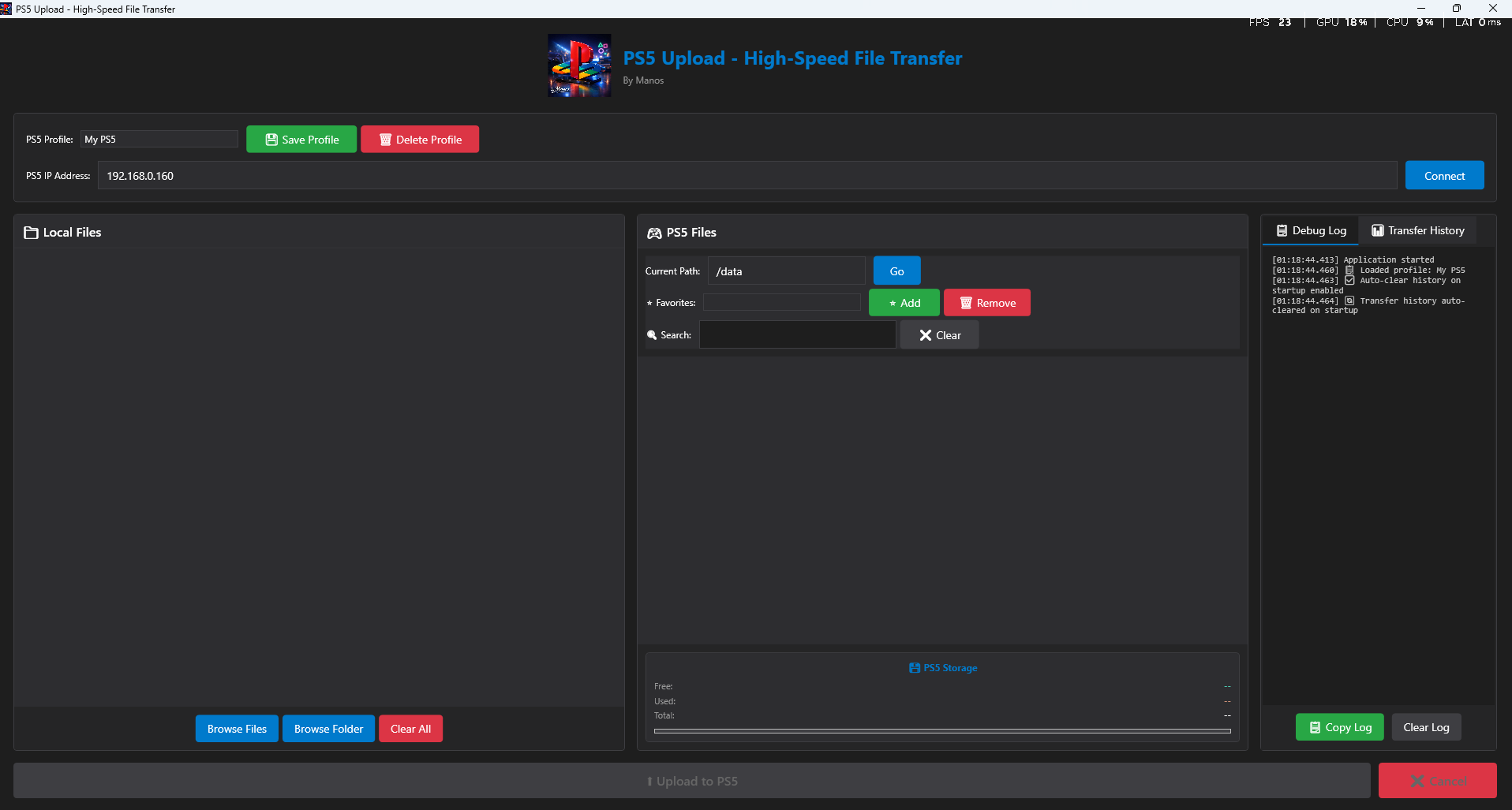
Task: Connect to the PS5
Action: [x=1444, y=176]
